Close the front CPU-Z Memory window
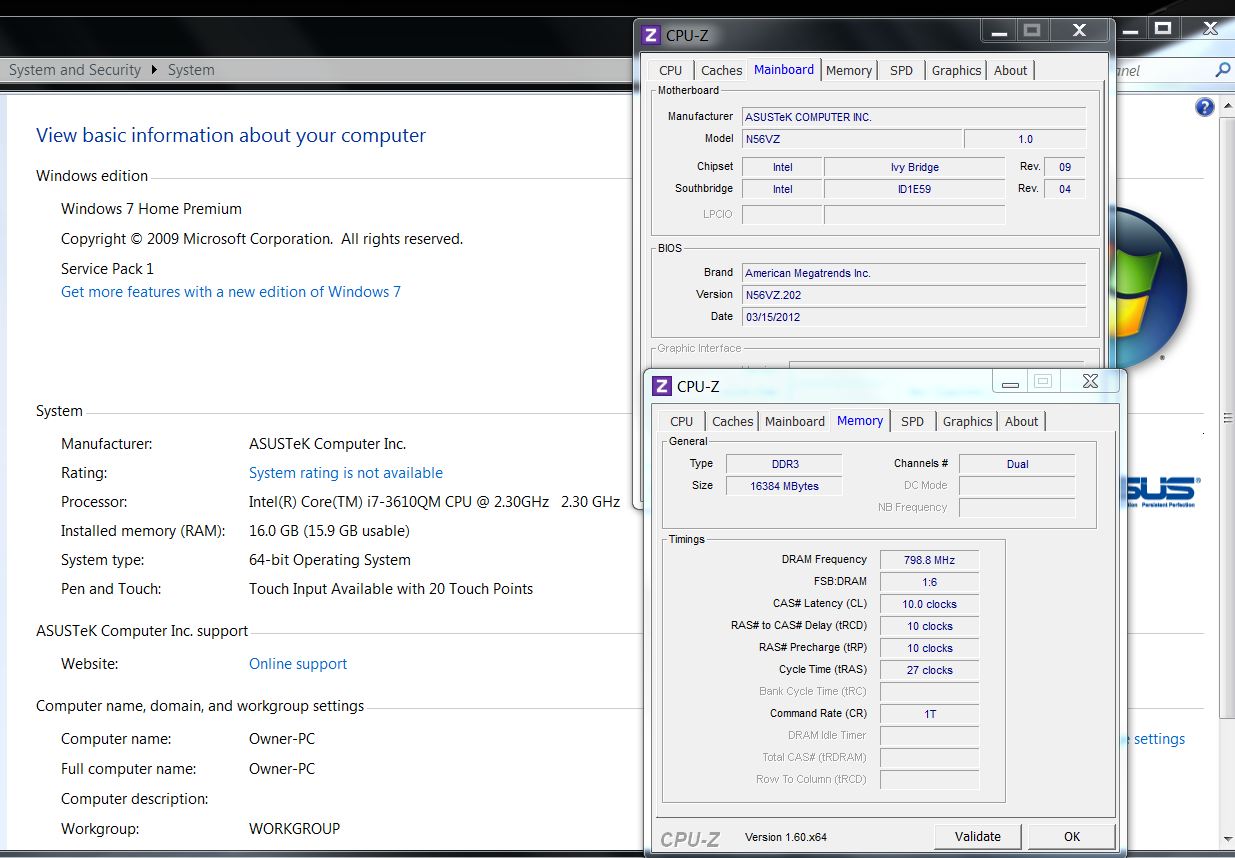Screen dimensions: 1235x858 [1090, 381]
